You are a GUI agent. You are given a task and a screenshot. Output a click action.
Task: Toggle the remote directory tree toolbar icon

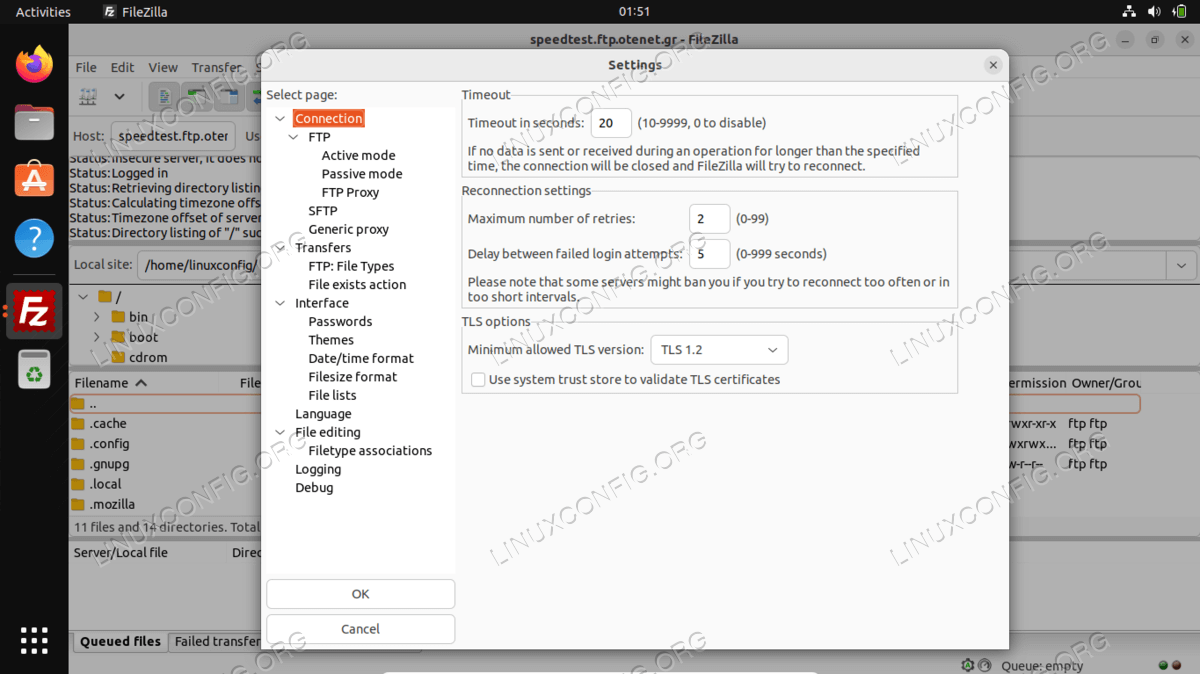(231, 97)
